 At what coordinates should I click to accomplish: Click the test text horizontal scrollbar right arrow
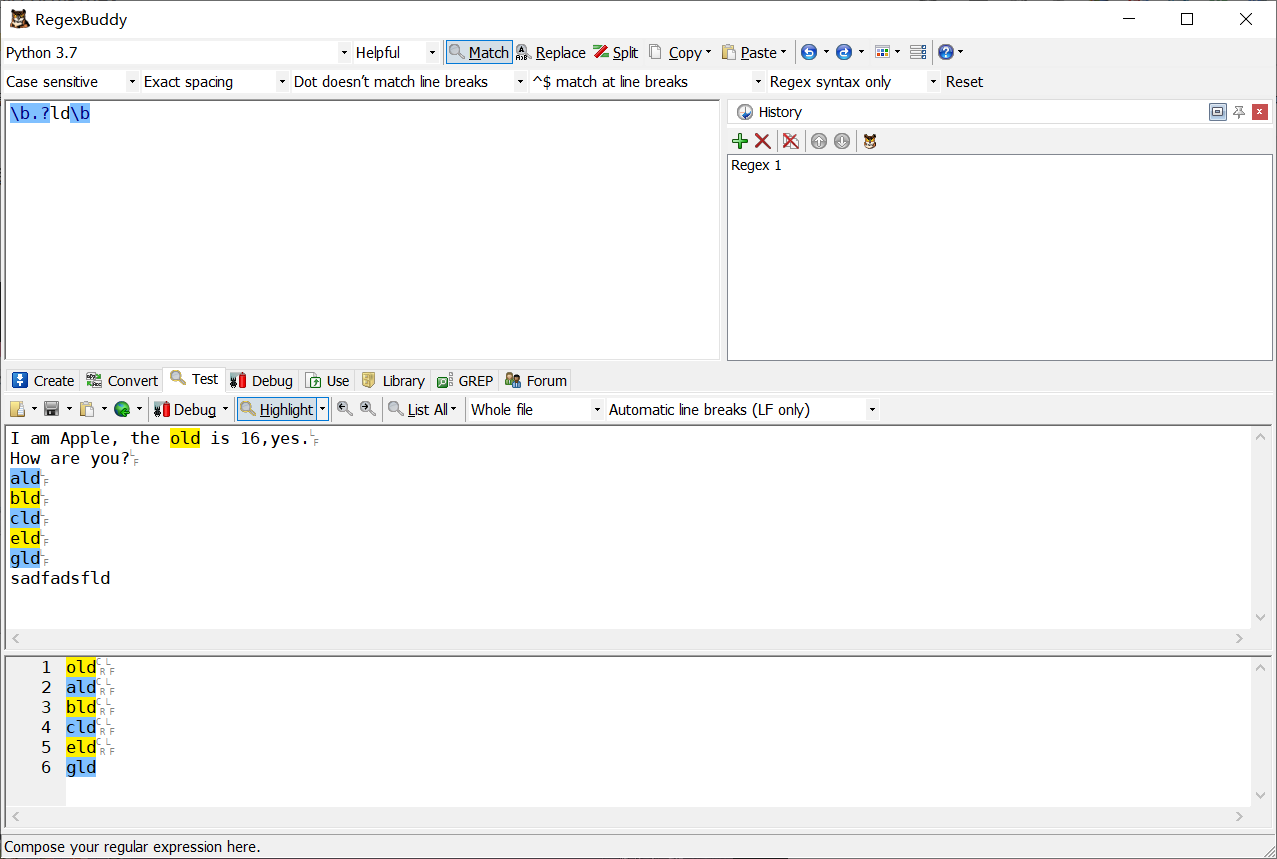coord(1240,638)
